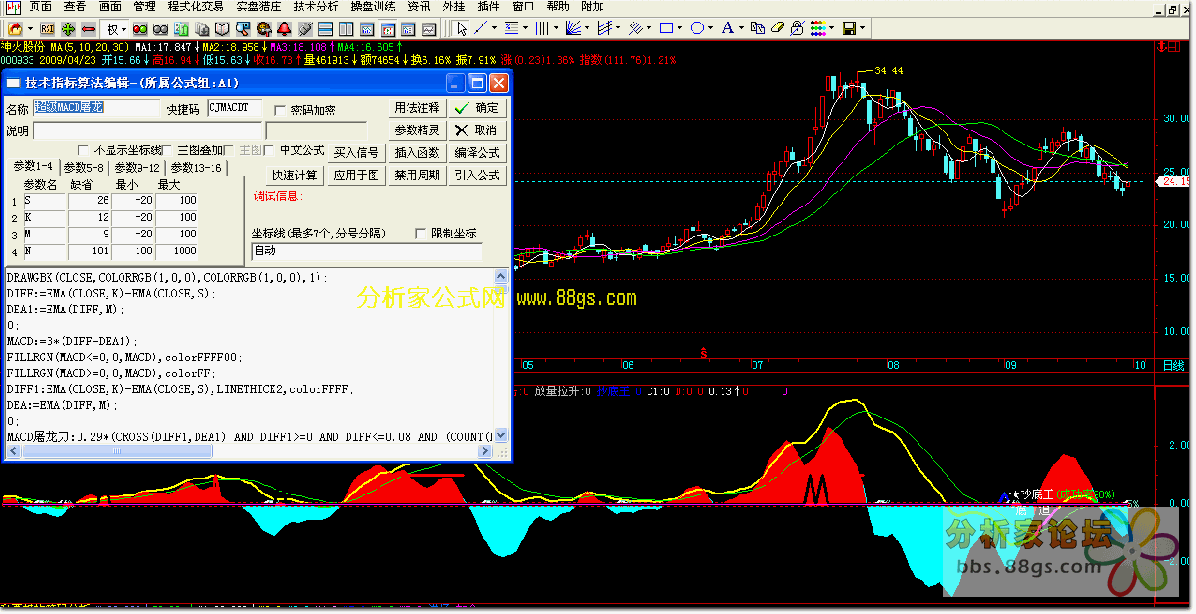Open dropdown arrow next to fan lines tool
The width and height of the screenshot is (1196, 614).
(x=587, y=29)
